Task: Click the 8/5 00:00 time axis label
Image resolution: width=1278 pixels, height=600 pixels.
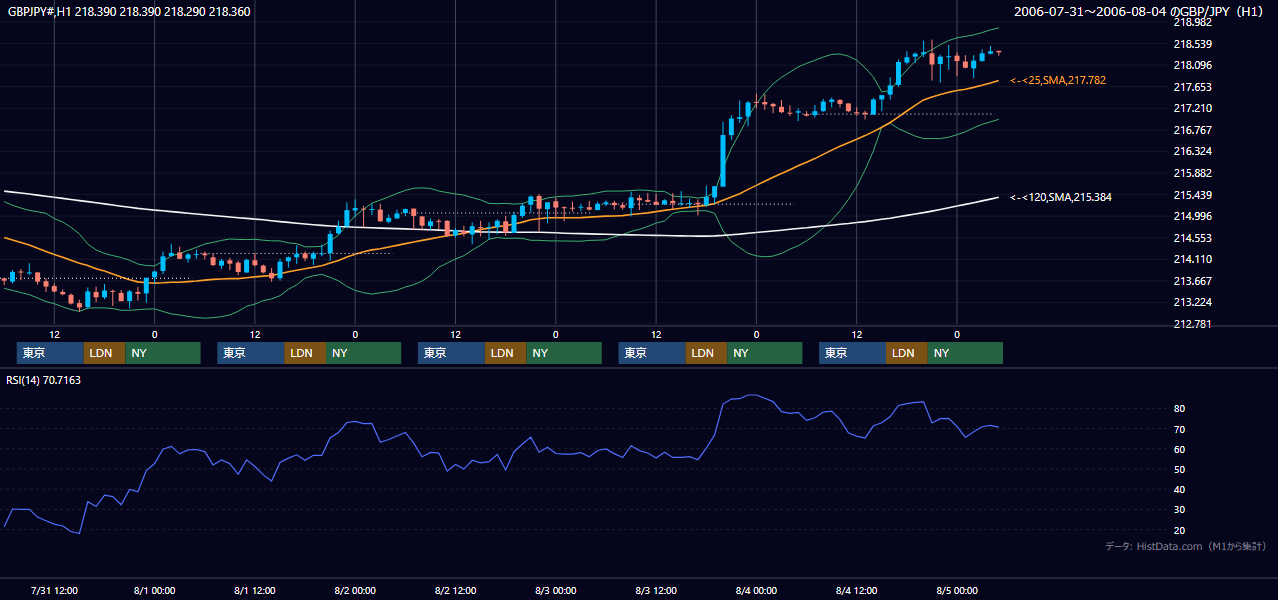Action: coord(957,591)
